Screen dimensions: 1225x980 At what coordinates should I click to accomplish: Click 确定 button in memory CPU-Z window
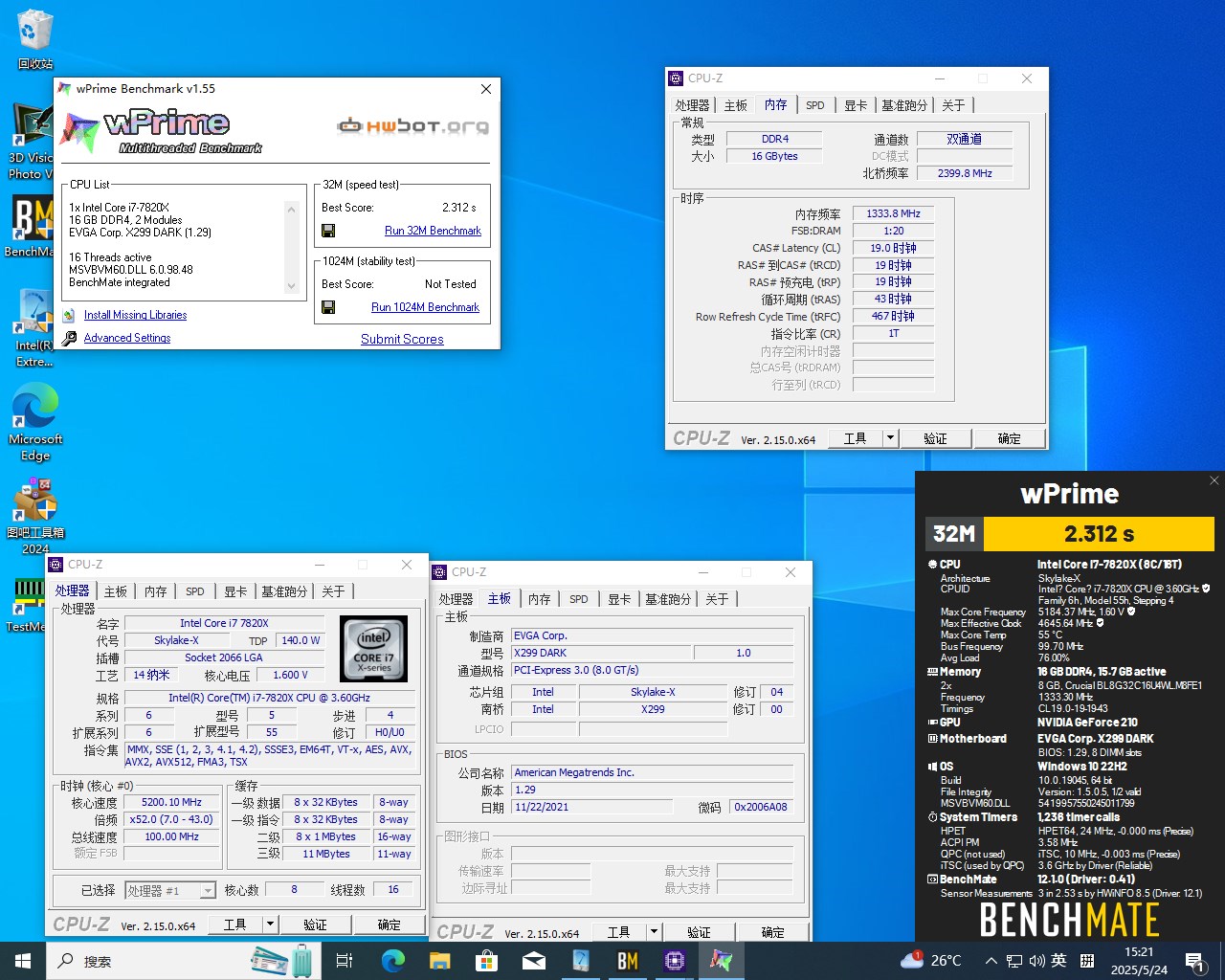1009,438
